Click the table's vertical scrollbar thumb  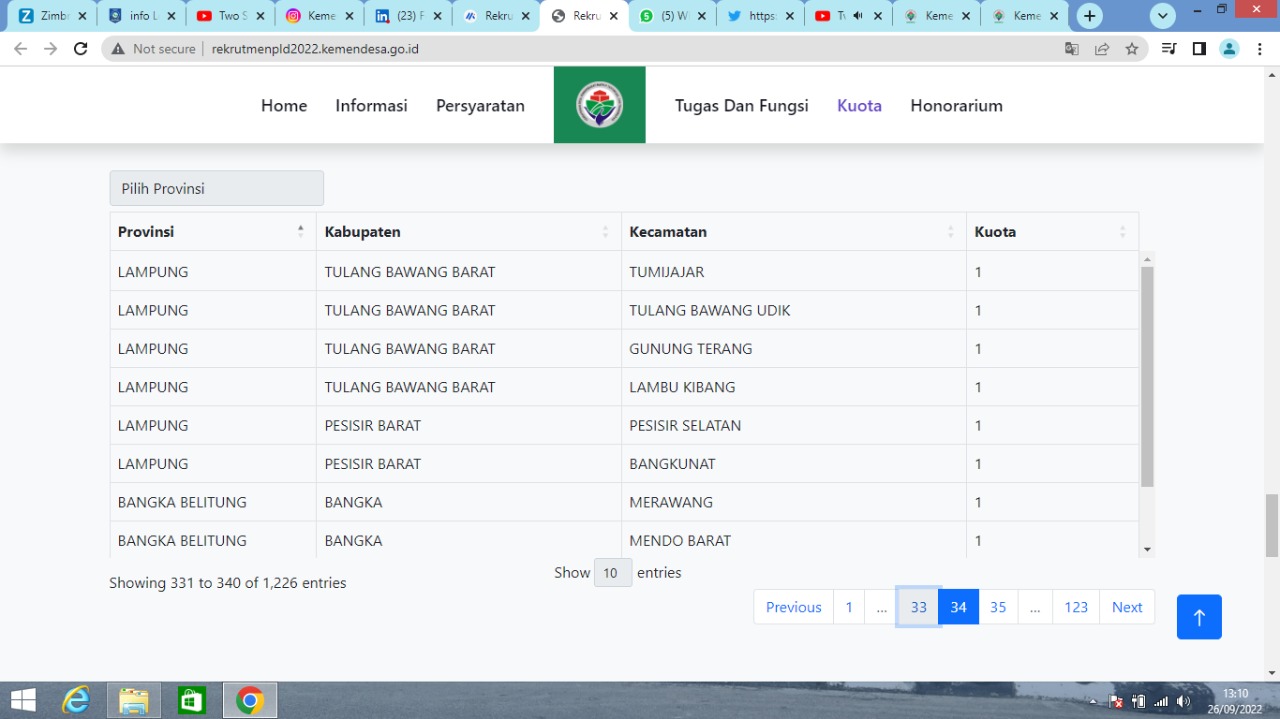pyautogui.click(x=1147, y=377)
